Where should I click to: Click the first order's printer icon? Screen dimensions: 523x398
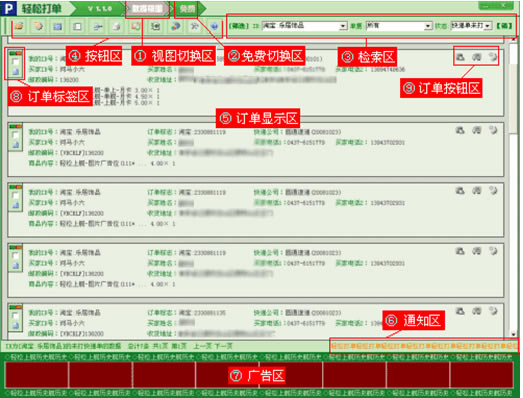pyautogui.click(x=460, y=57)
